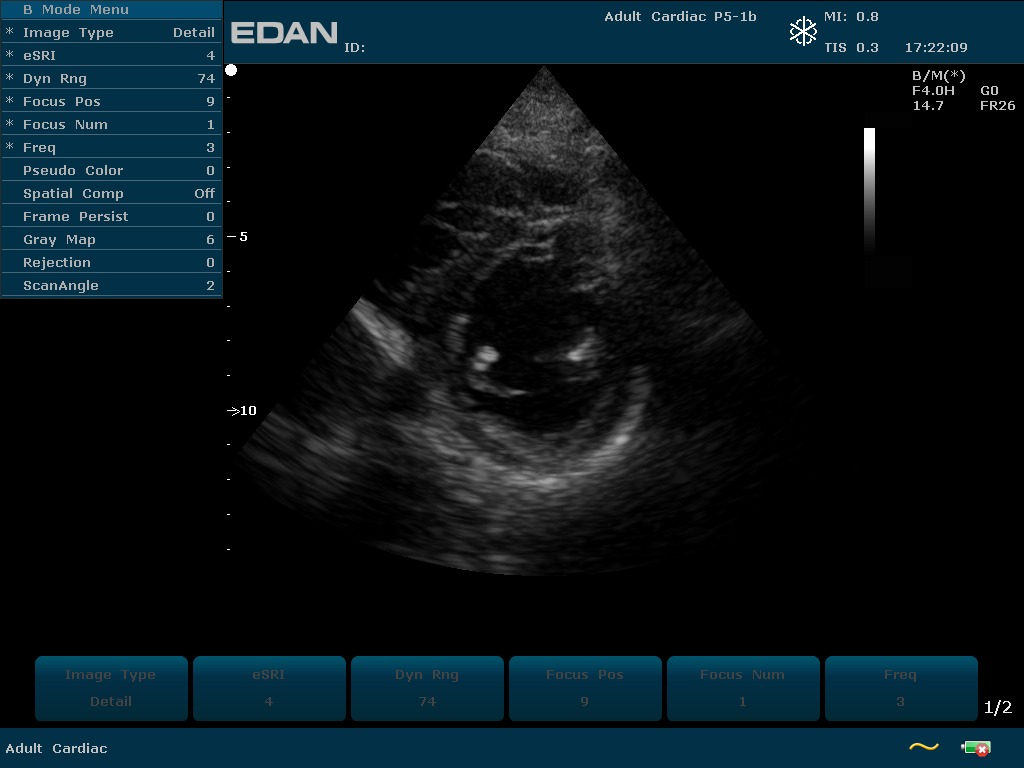Click the Frame Persist menu row
The height and width of the screenshot is (768, 1024).
(x=111, y=216)
